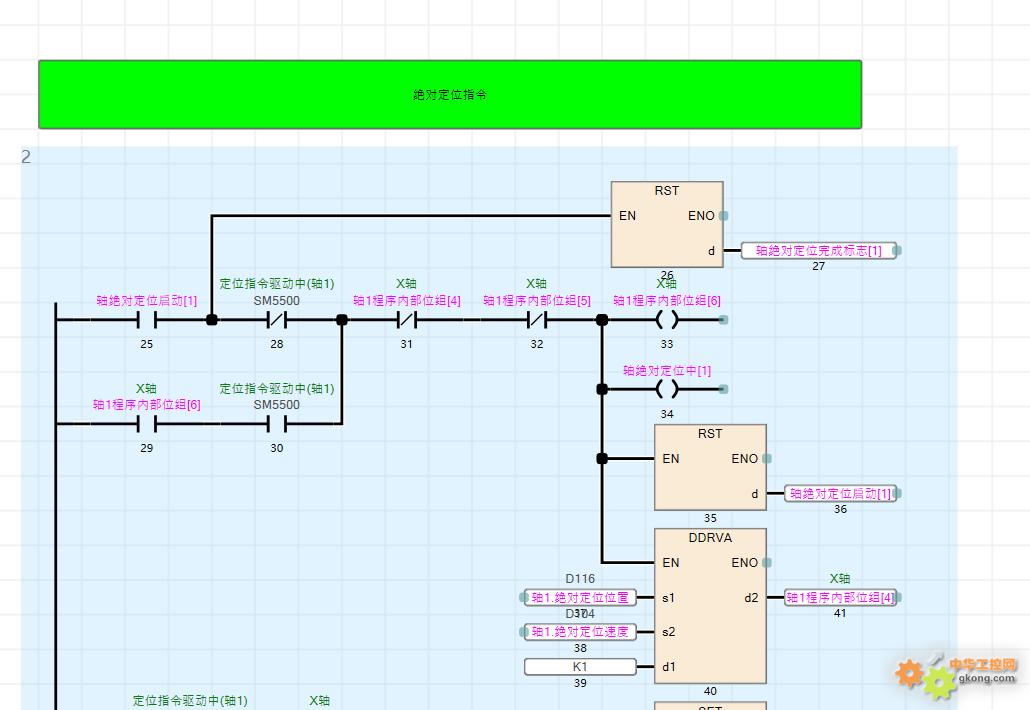Click the K1 input field on d1

(580, 667)
